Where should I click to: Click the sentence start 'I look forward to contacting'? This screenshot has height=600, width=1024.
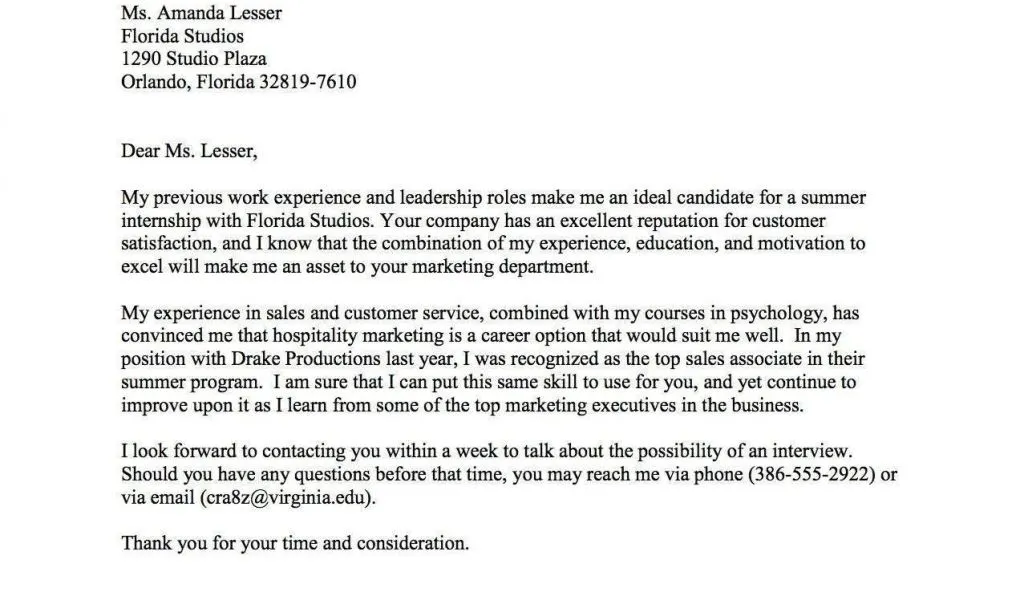pos(229,451)
